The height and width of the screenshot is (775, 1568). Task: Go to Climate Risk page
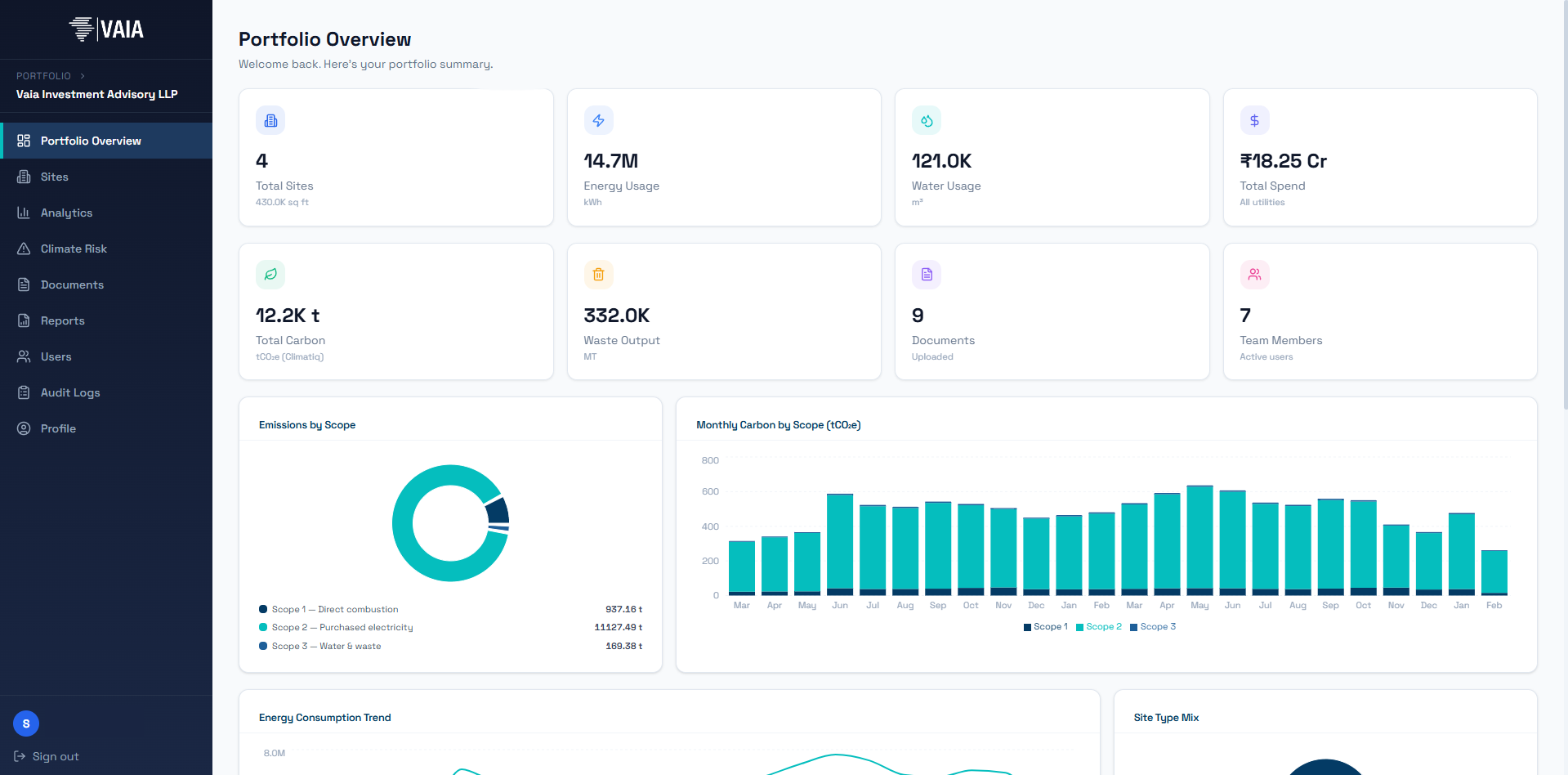74,249
